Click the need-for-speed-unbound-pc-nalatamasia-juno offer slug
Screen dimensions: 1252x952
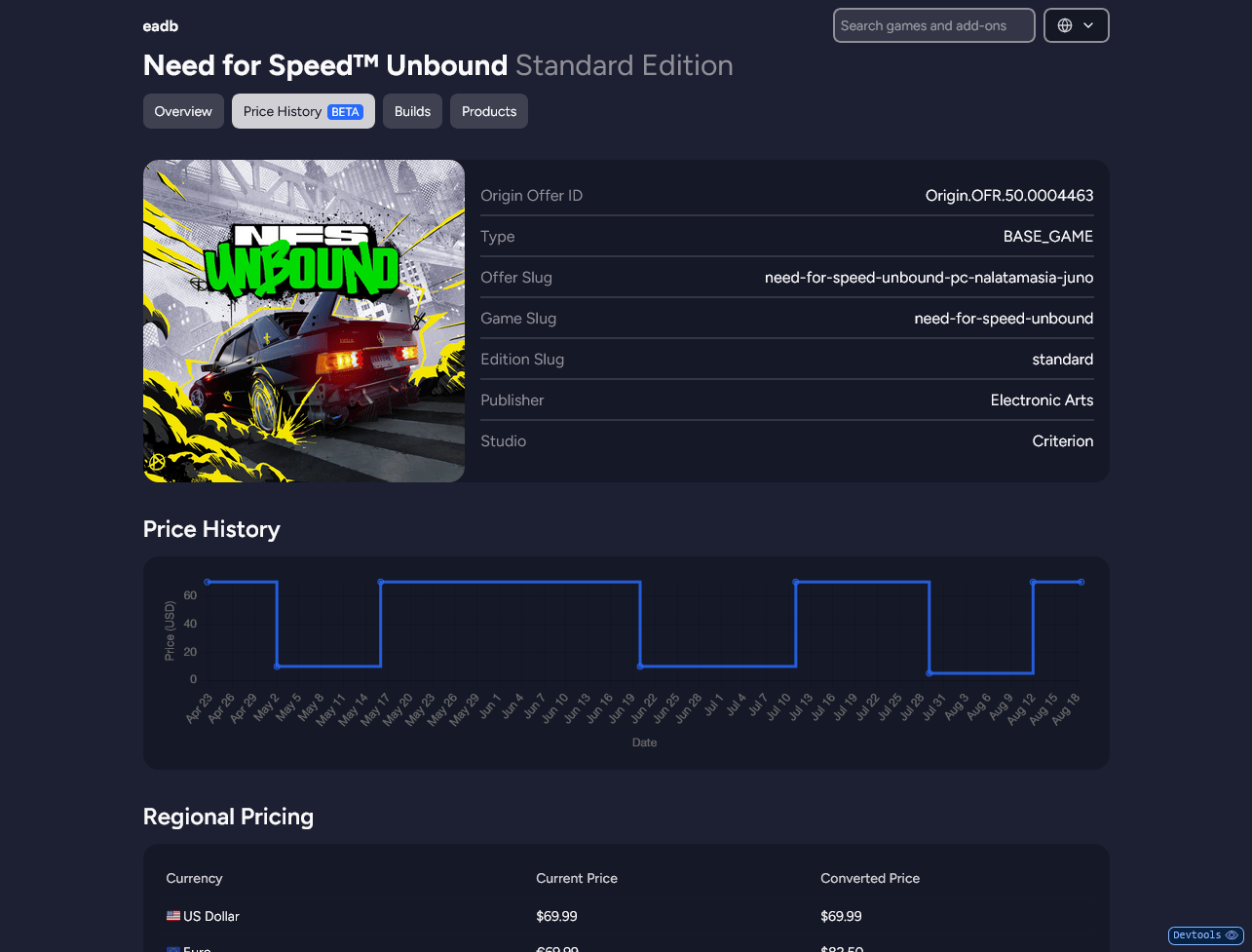click(x=929, y=278)
